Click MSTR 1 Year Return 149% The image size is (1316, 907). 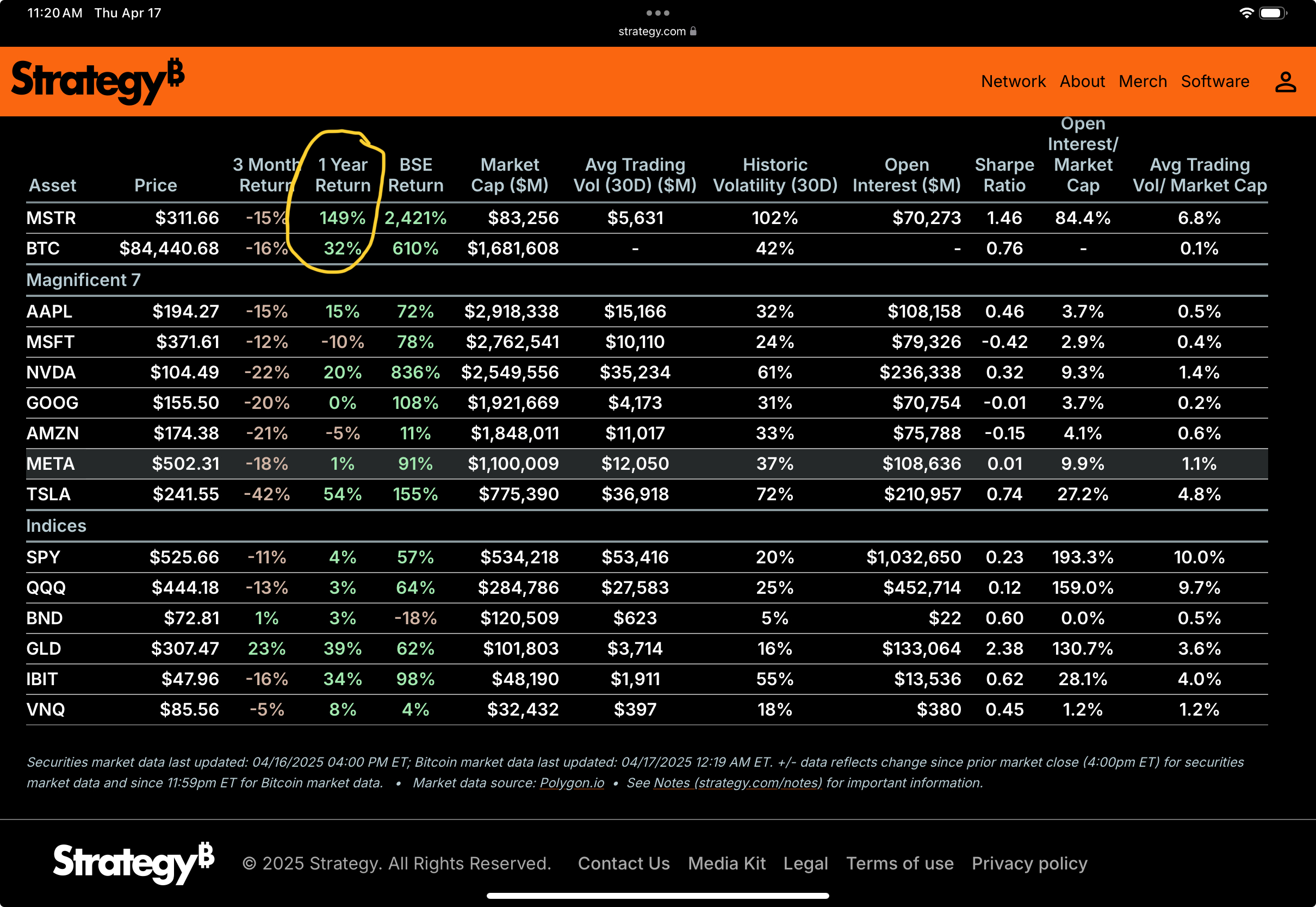[343, 218]
